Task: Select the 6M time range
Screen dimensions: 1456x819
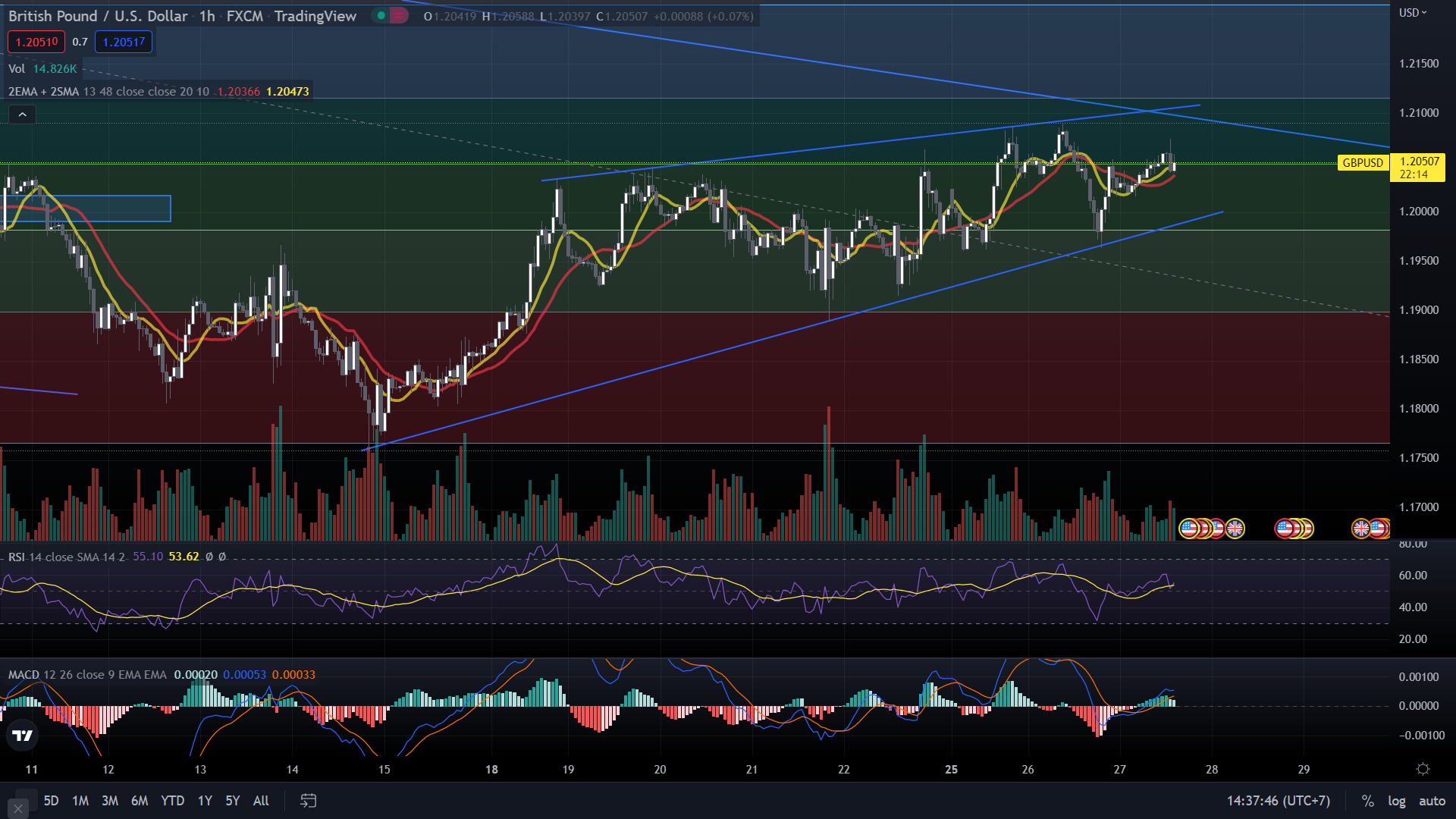Action: [x=140, y=800]
